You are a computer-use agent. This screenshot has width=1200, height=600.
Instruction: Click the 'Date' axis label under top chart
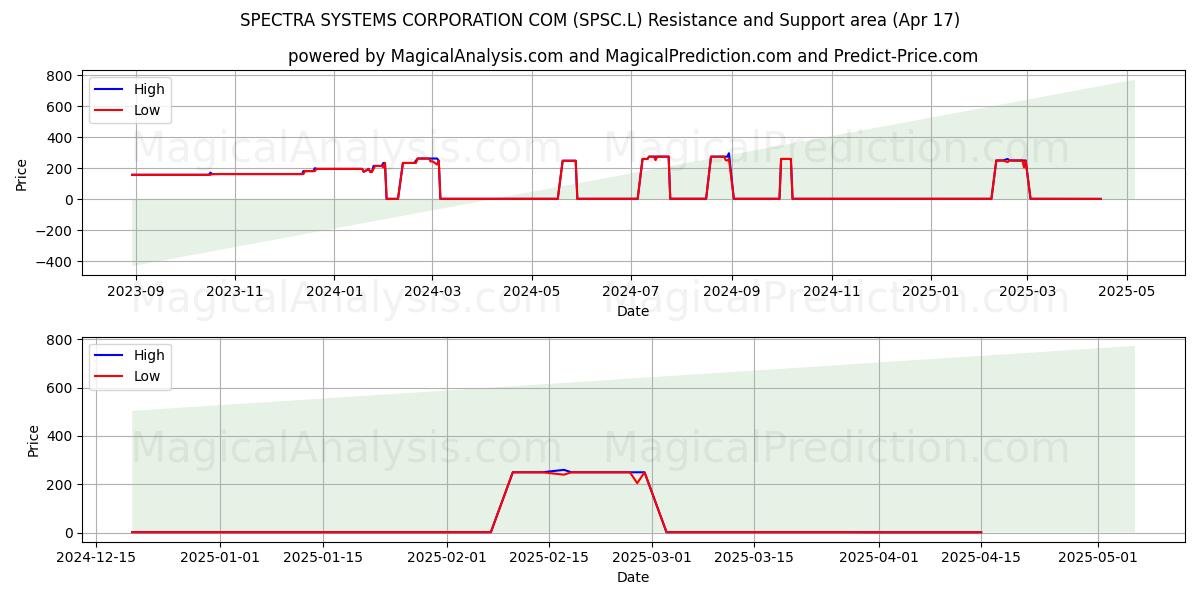click(633, 311)
